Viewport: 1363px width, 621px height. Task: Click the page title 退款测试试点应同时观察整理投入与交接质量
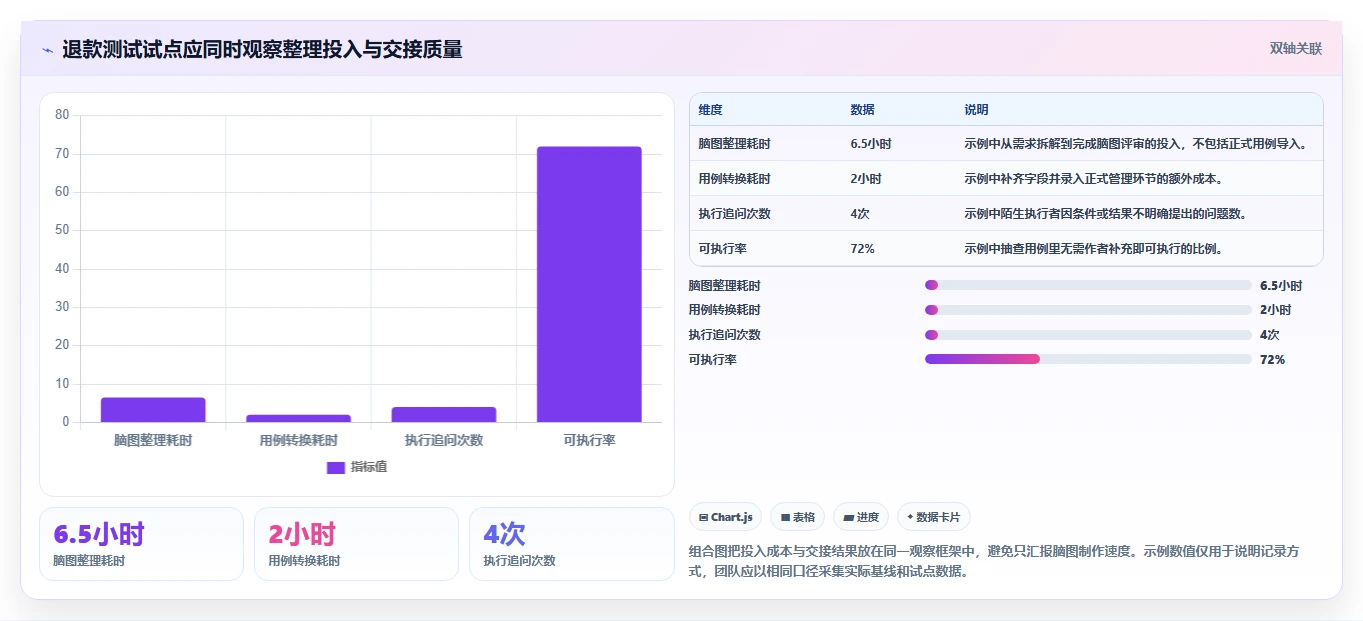(262, 50)
